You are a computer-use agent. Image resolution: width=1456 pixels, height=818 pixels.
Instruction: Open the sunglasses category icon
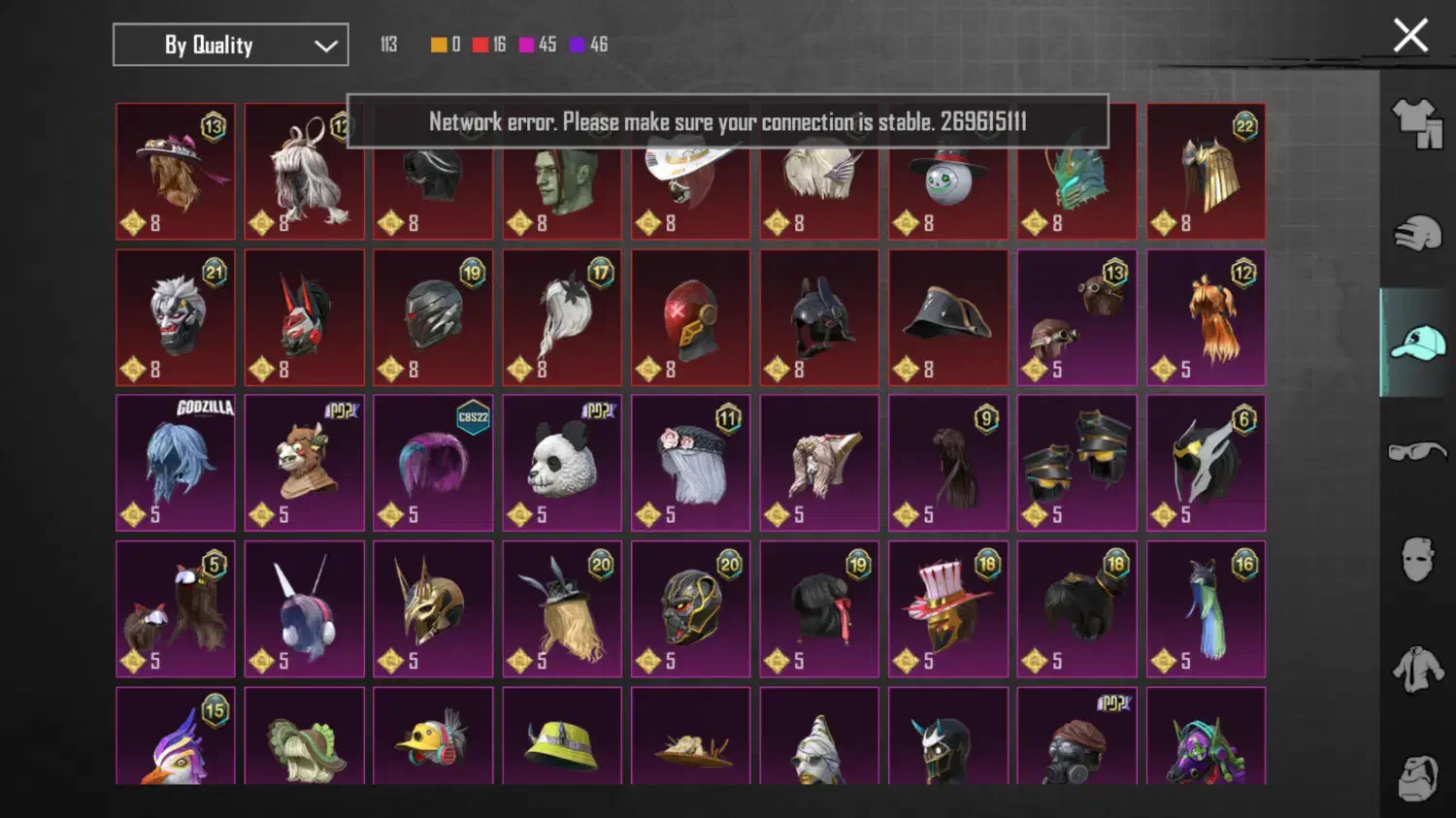tap(1417, 451)
